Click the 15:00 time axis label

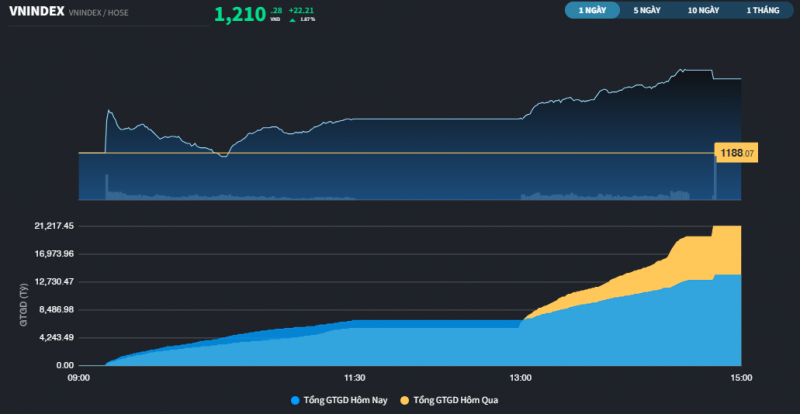[740, 378]
